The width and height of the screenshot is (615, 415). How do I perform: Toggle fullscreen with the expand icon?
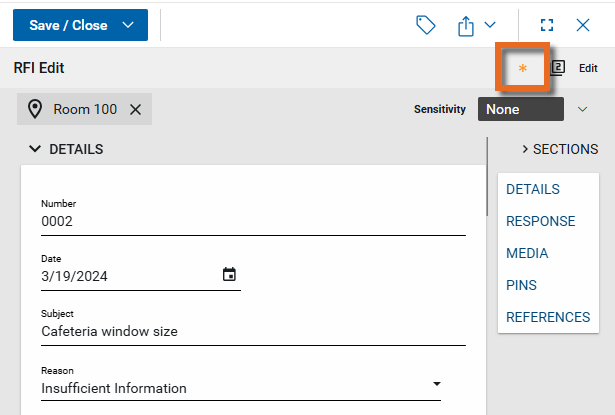[546, 25]
